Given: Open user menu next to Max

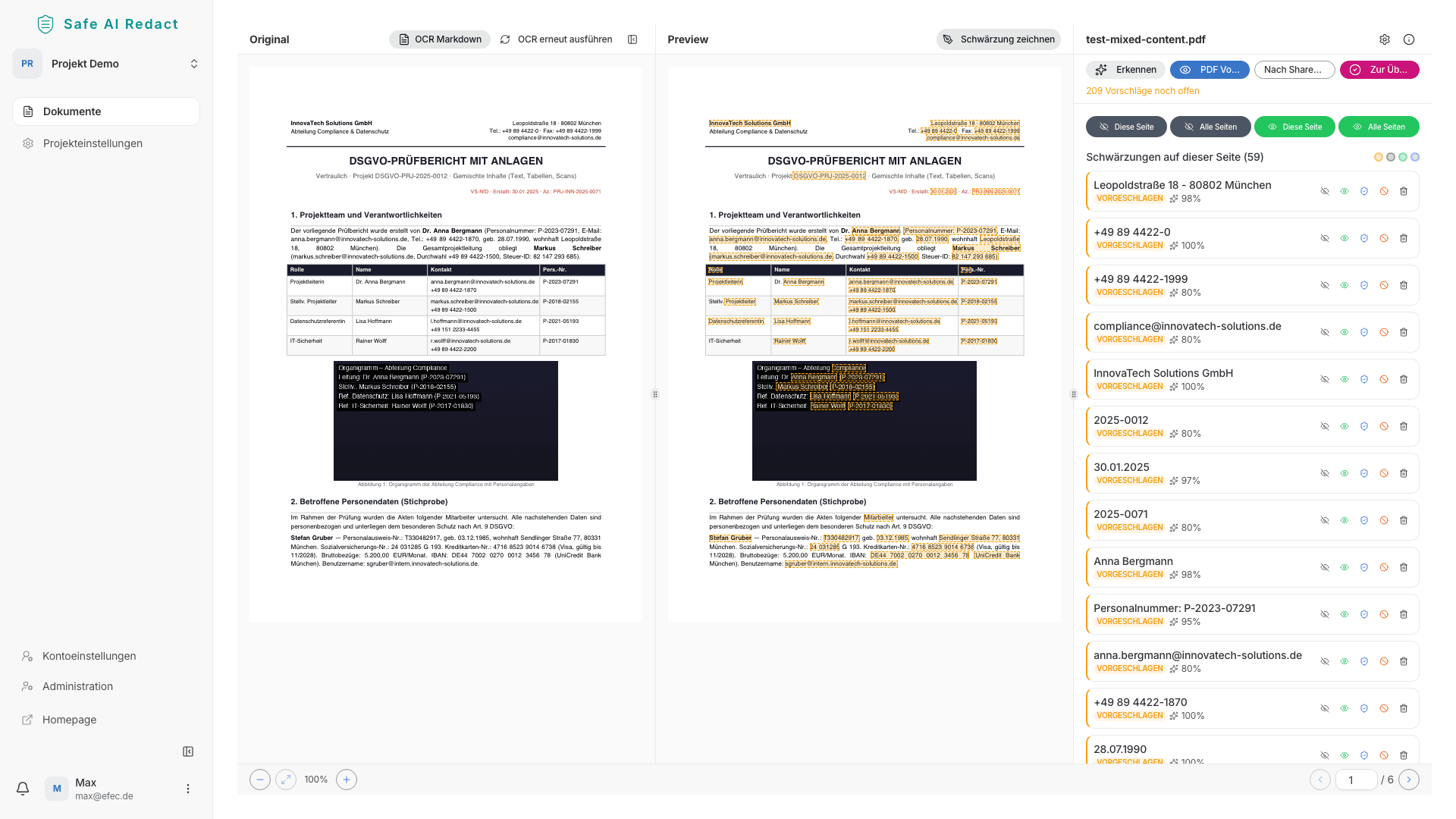Looking at the screenshot, I should click(x=188, y=789).
